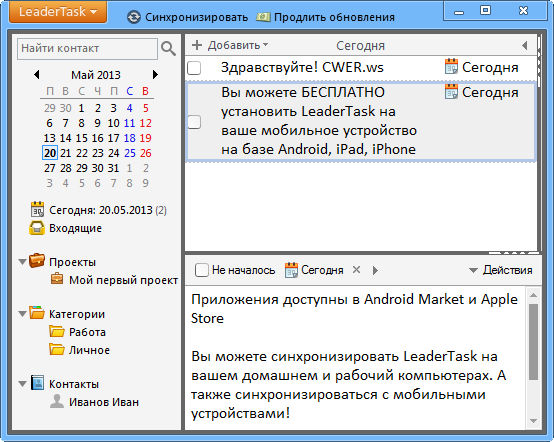This screenshot has width=554, height=442.
Task: Click the Синхронизировать label
Action: click(x=196, y=17)
